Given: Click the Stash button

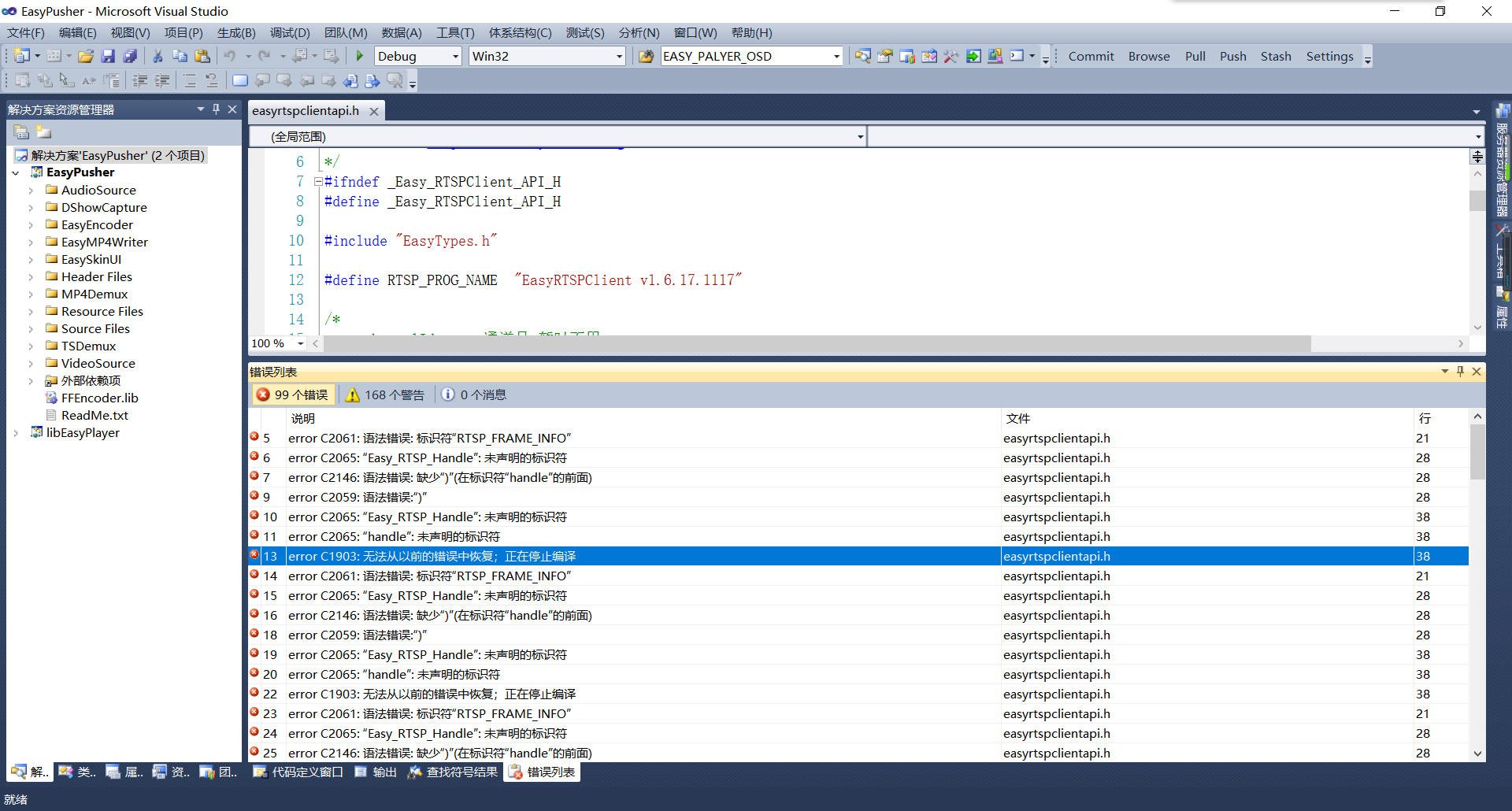Looking at the screenshot, I should pos(1276,56).
